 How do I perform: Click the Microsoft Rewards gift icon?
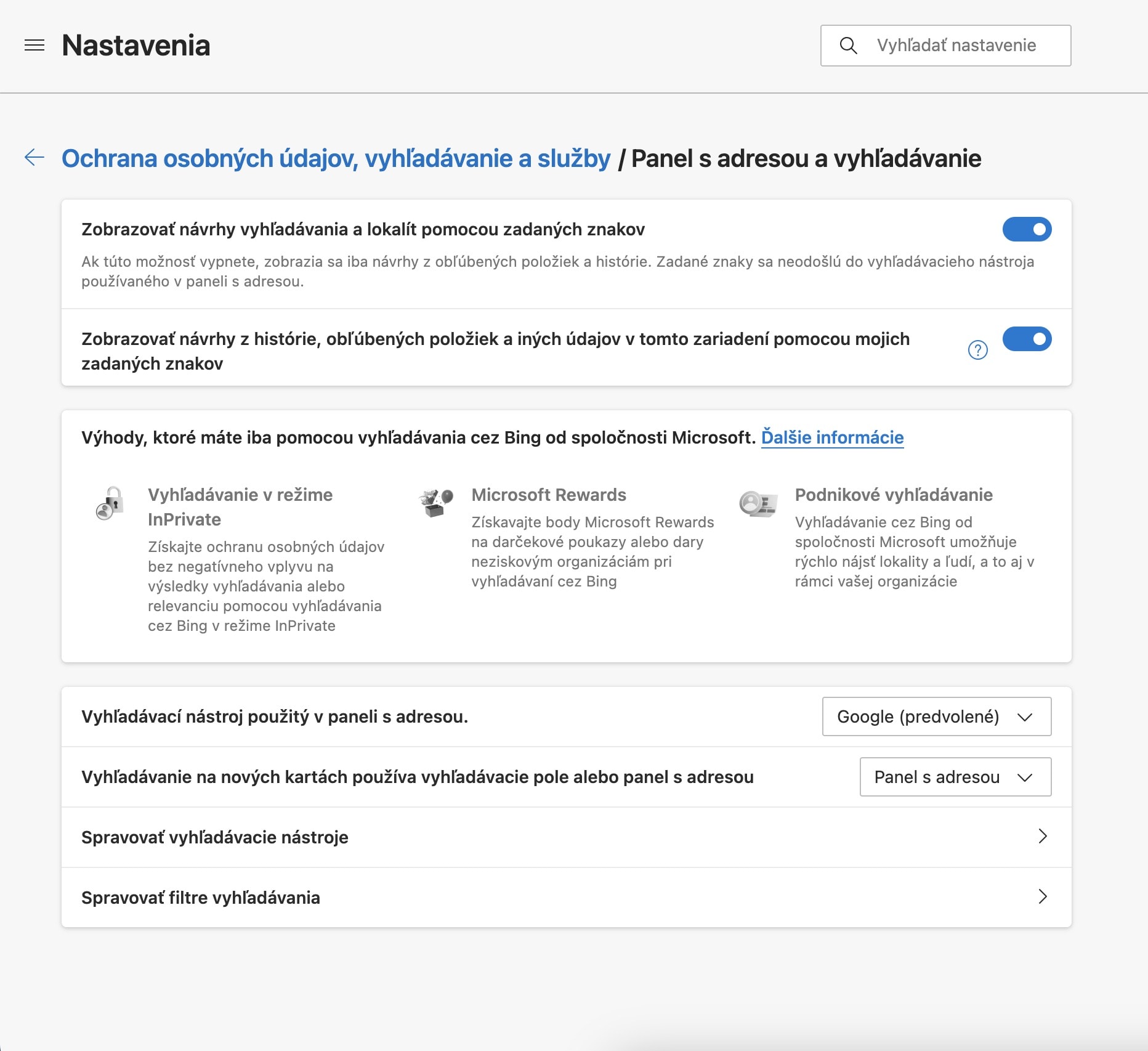tap(435, 502)
